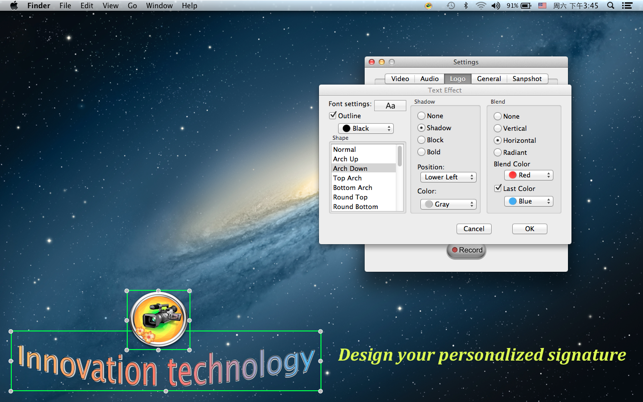Click the US flag input source icon

click(542, 5)
